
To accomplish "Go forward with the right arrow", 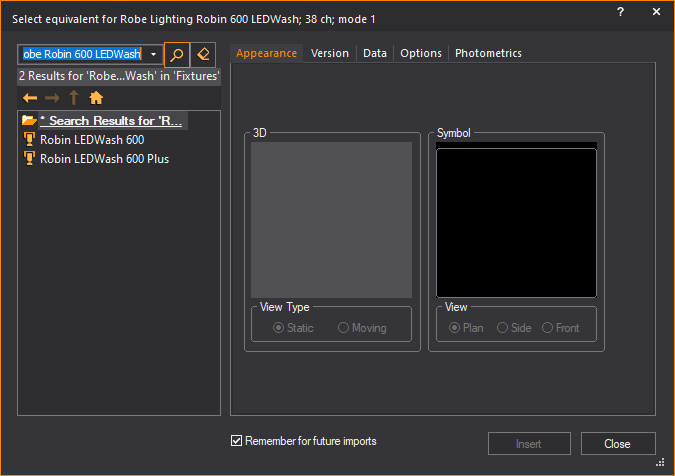I will tap(52, 98).
